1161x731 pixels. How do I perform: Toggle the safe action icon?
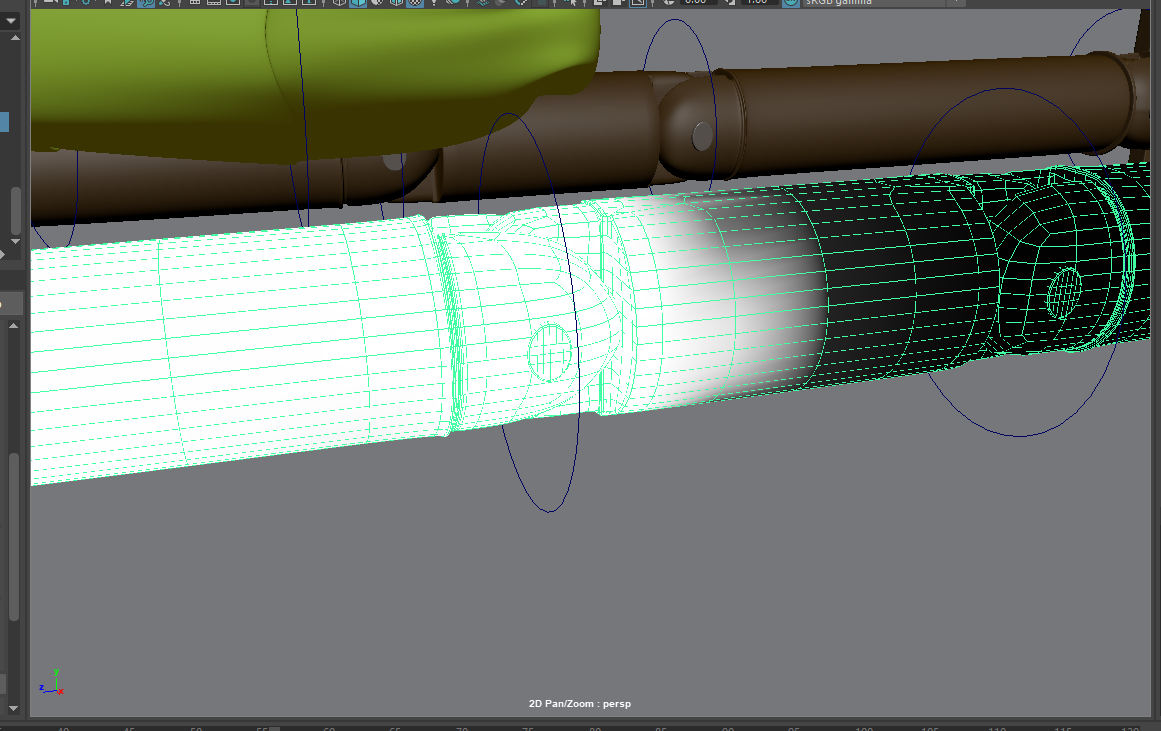click(x=290, y=2)
